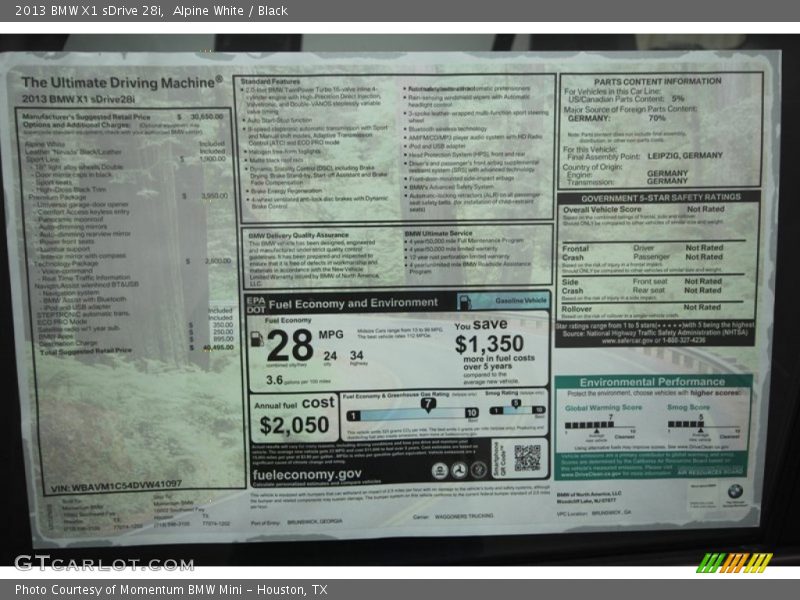
Task: Select the marker 5 on the smog rating scale
Action: coord(516,404)
